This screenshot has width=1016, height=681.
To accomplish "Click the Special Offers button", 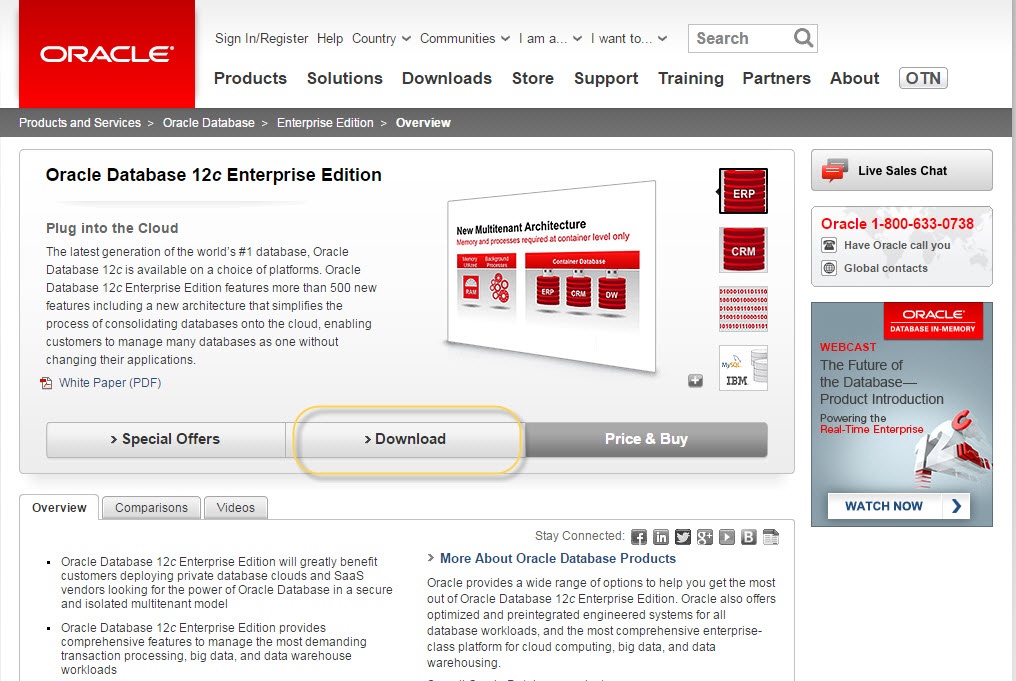I will (166, 439).
